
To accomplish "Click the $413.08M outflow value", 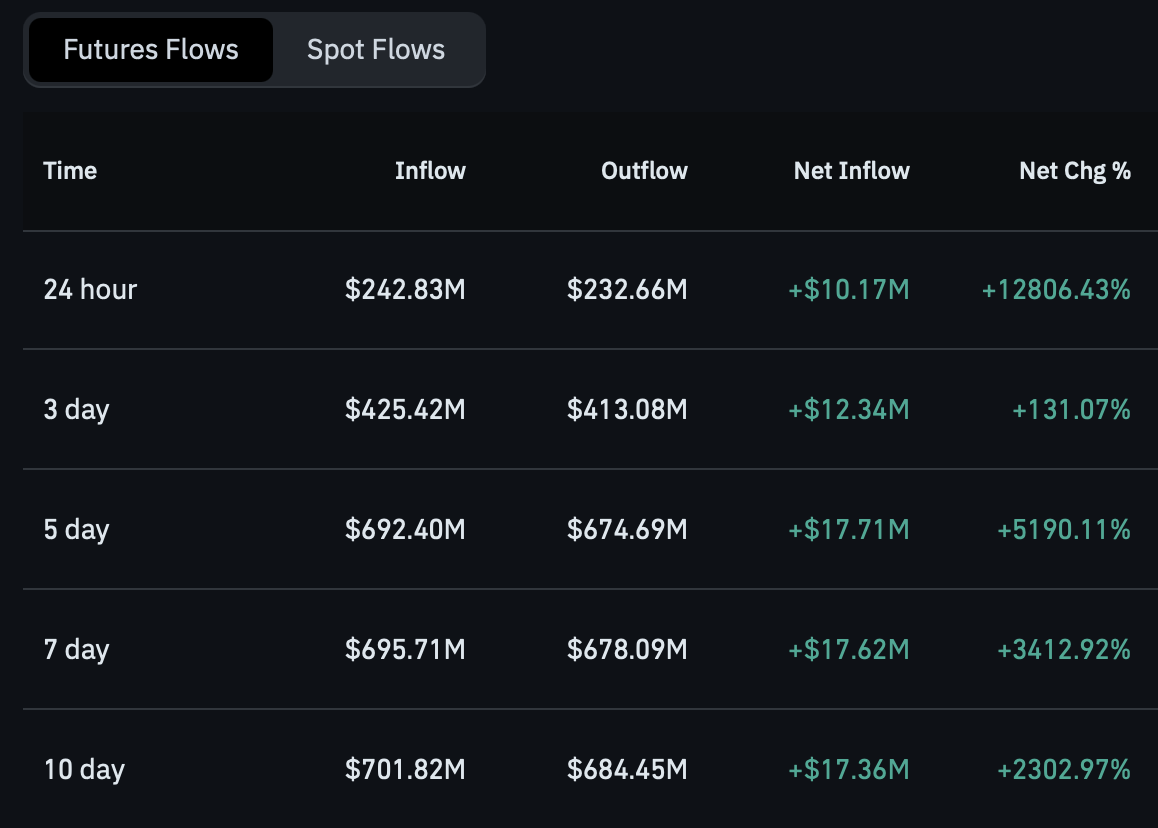I will (x=627, y=409).
